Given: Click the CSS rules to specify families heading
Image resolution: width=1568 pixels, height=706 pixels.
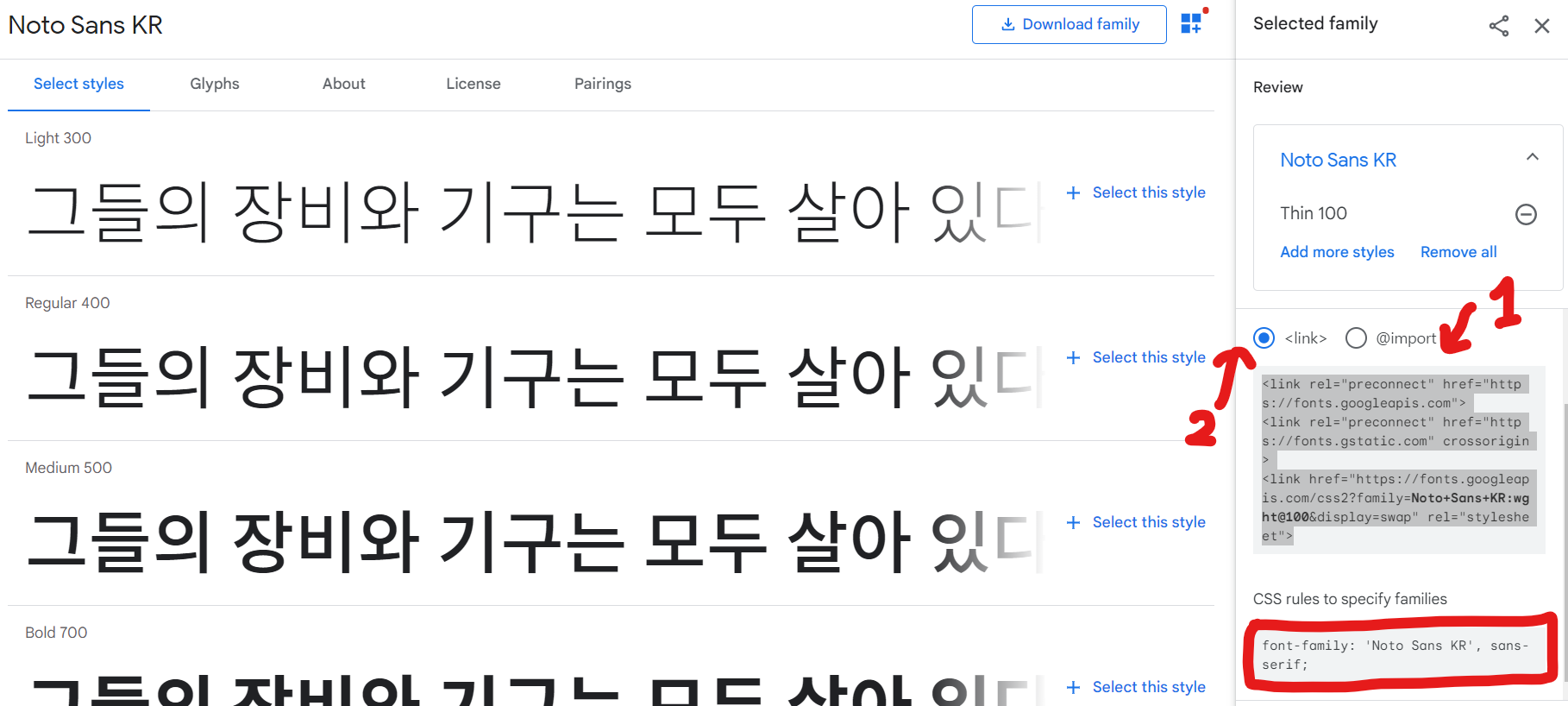Looking at the screenshot, I should [1350, 599].
